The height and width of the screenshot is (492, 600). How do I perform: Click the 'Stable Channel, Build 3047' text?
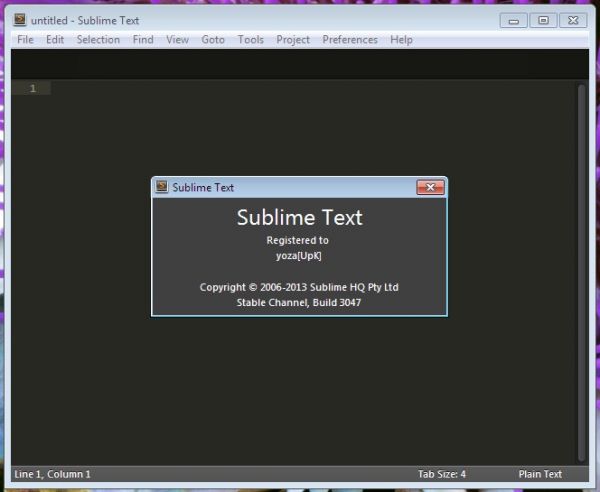(x=299, y=302)
